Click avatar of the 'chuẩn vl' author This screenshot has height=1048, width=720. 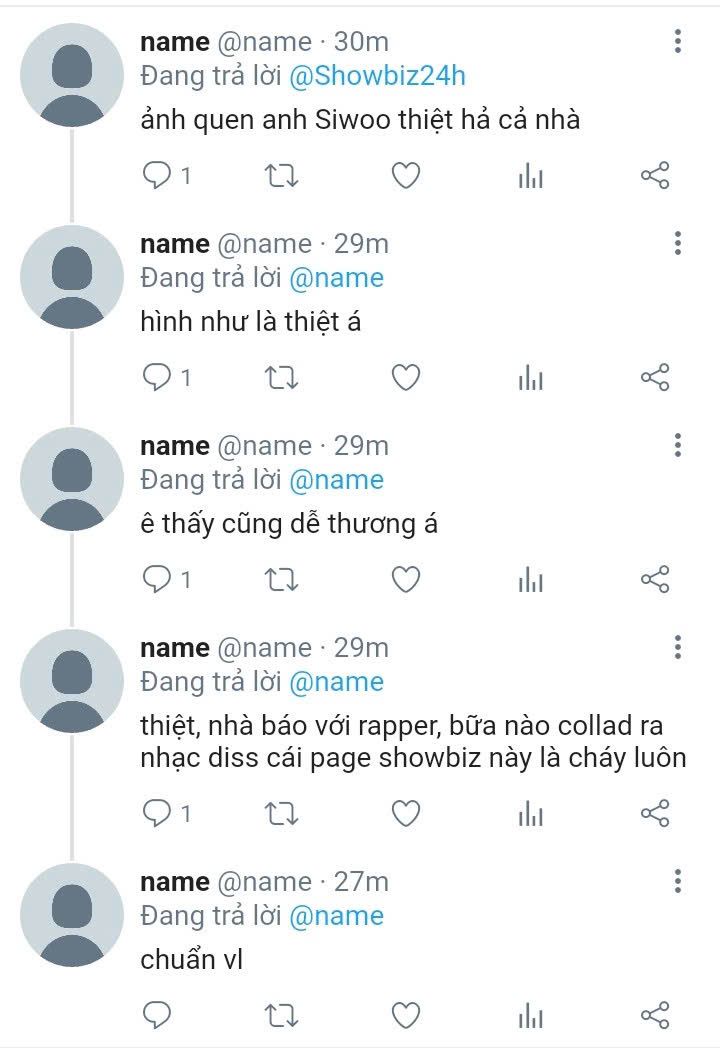[x=71, y=914]
